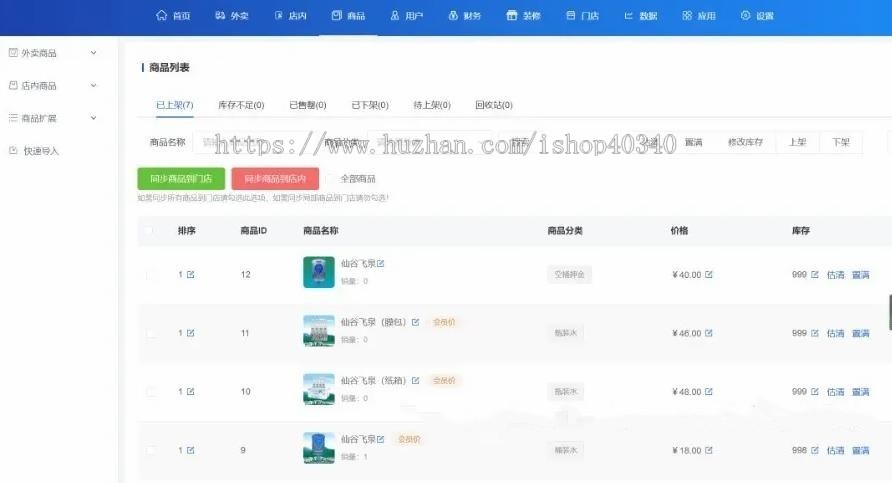Open 数据 in top navigation
The width and height of the screenshot is (892, 483).
(641, 16)
